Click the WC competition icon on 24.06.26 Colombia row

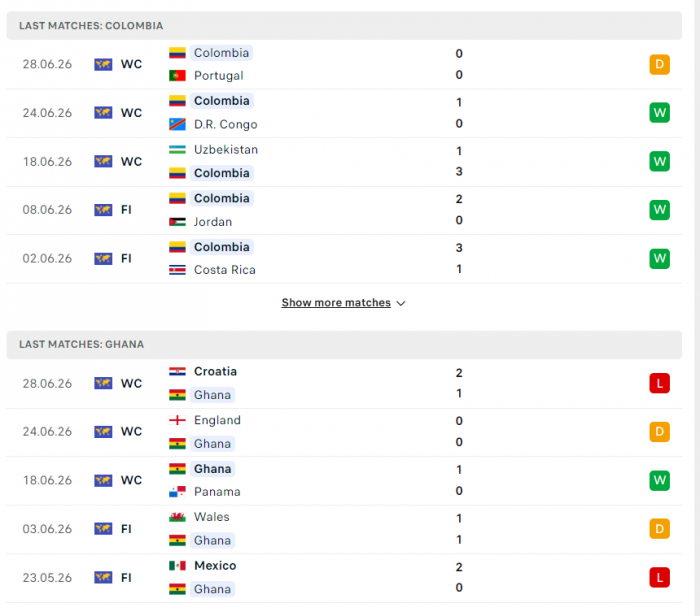click(x=103, y=113)
